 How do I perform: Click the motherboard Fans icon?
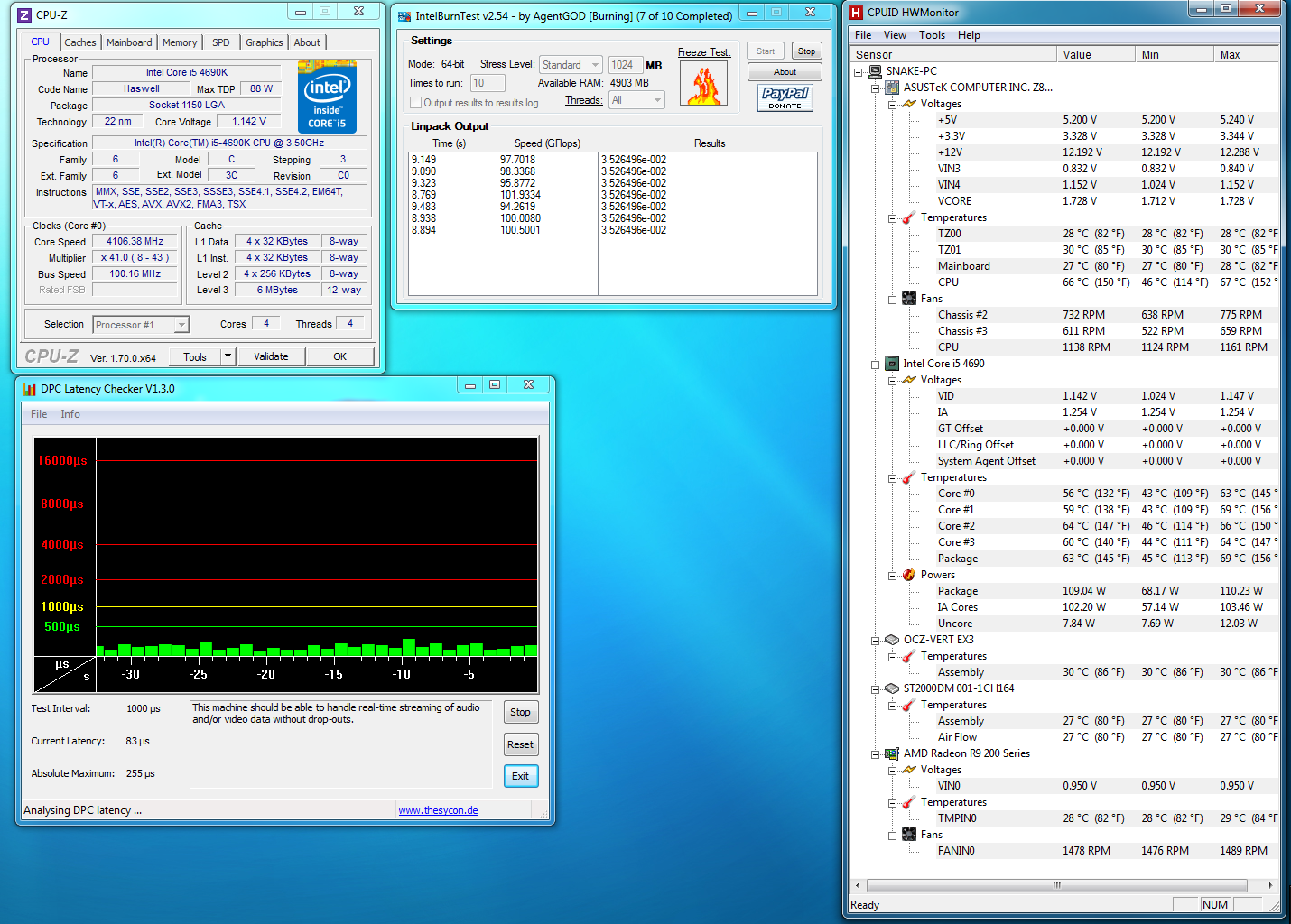coord(909,299)
